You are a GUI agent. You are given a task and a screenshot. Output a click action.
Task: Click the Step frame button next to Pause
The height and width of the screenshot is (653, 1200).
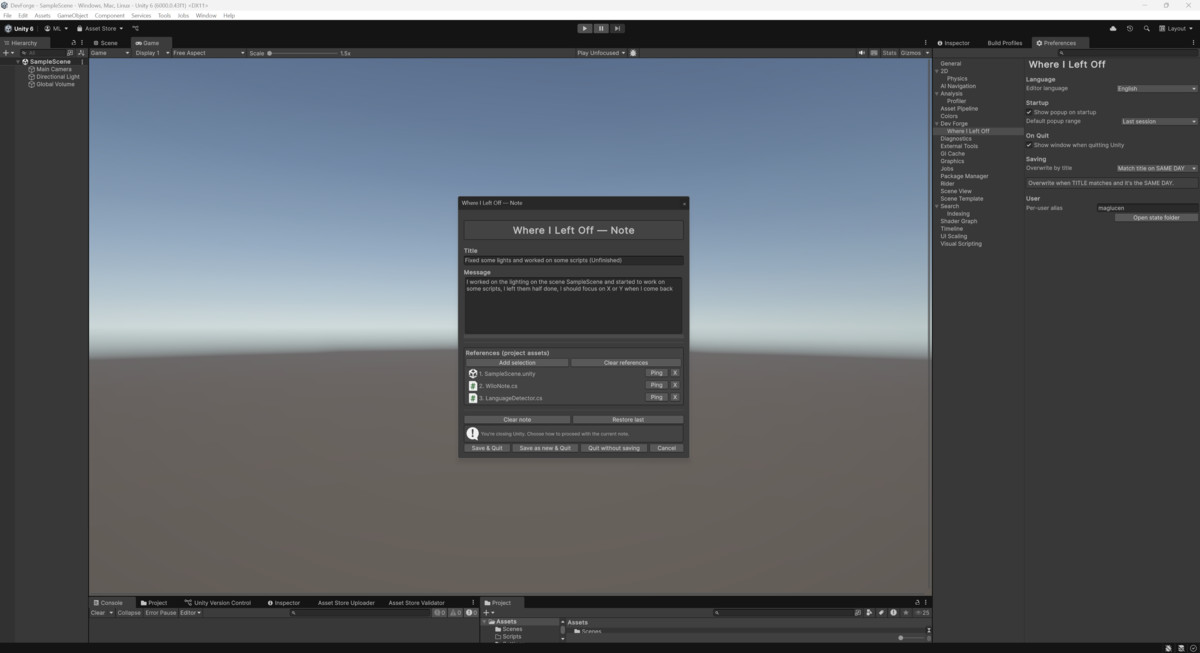pos(617,28)
